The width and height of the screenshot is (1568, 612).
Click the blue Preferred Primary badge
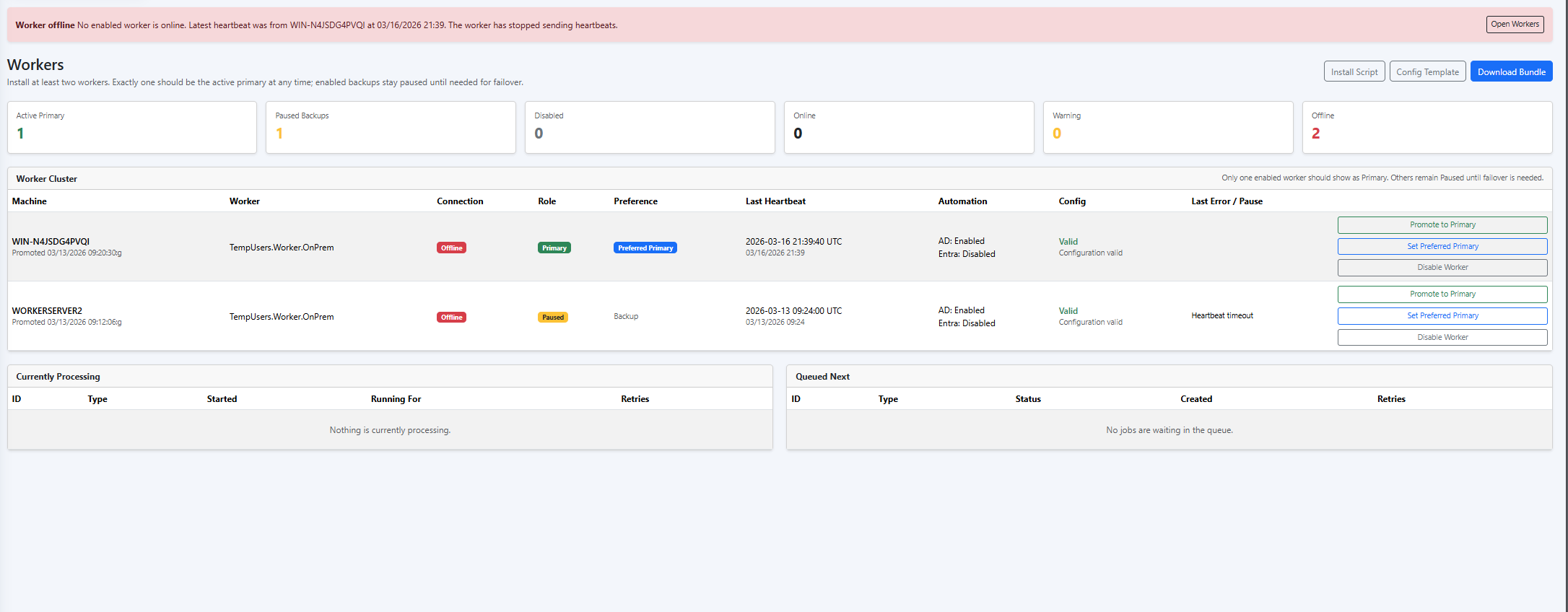coord(645,248)
